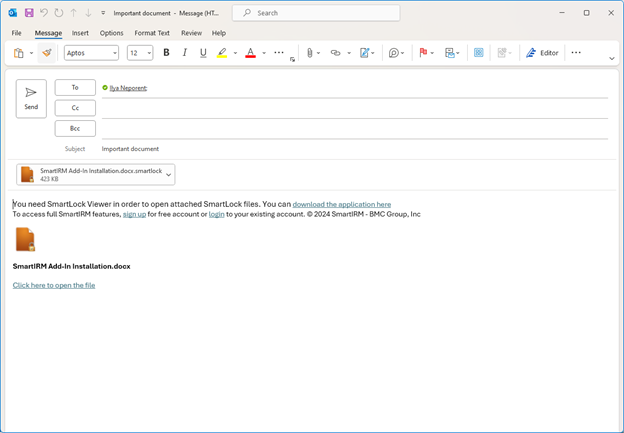This screenshot has height=433, width=624.
Task: Click into the Subject field
Action: [x=350, y=149]
